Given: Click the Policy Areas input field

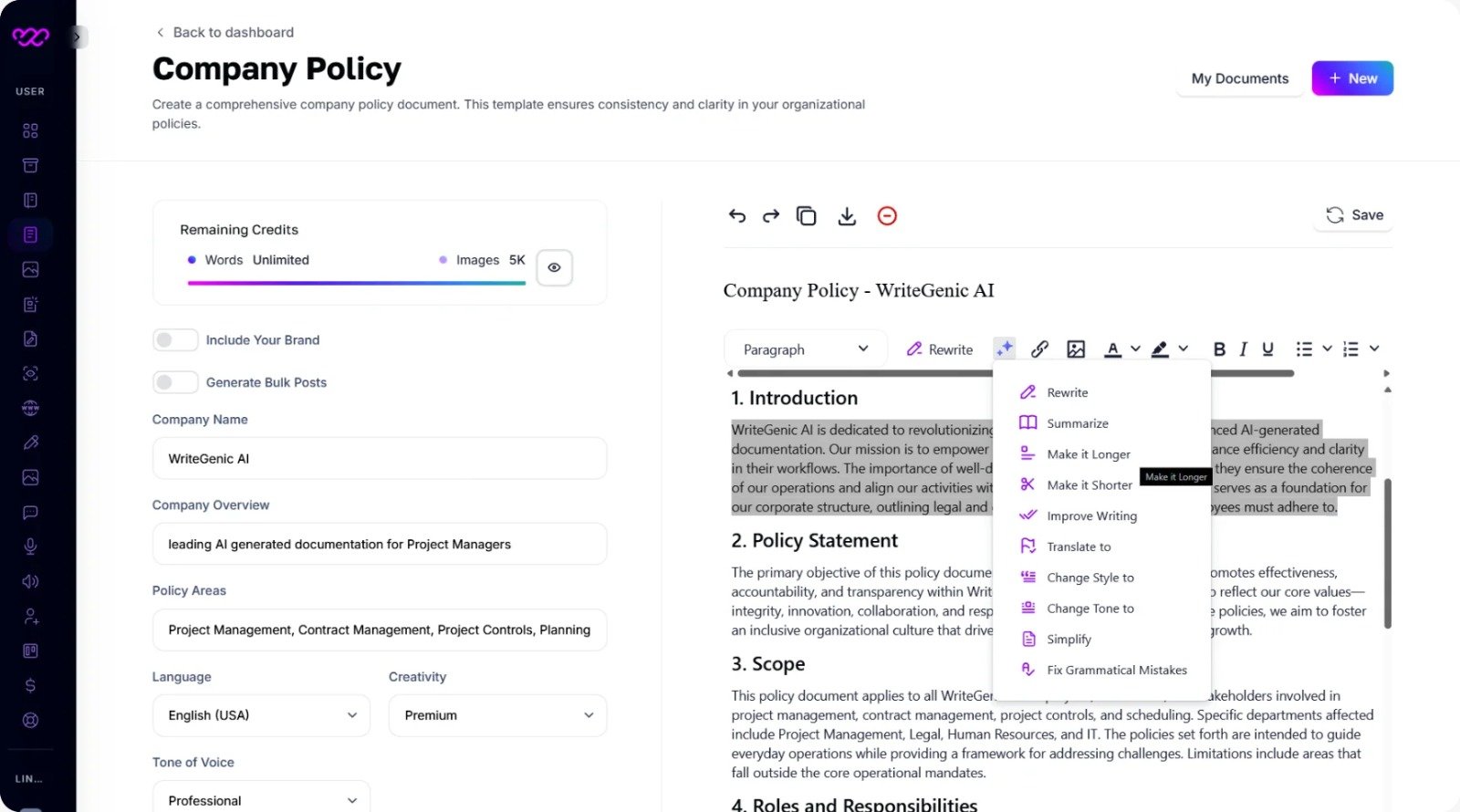Looking at the screenshot, I should click(380, 630).
